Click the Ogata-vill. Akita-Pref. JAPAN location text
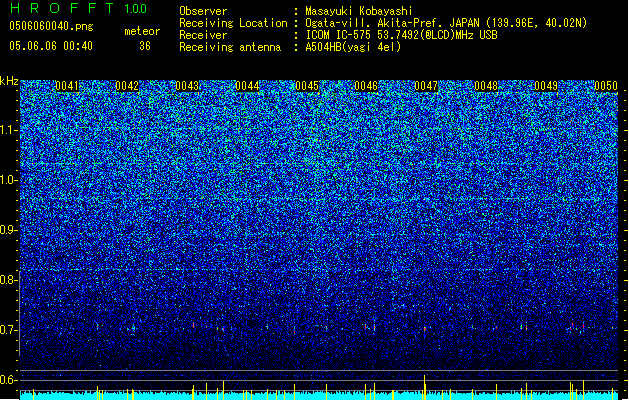Image resolution: width=629 pixels, height=400 pixels. 392,23
